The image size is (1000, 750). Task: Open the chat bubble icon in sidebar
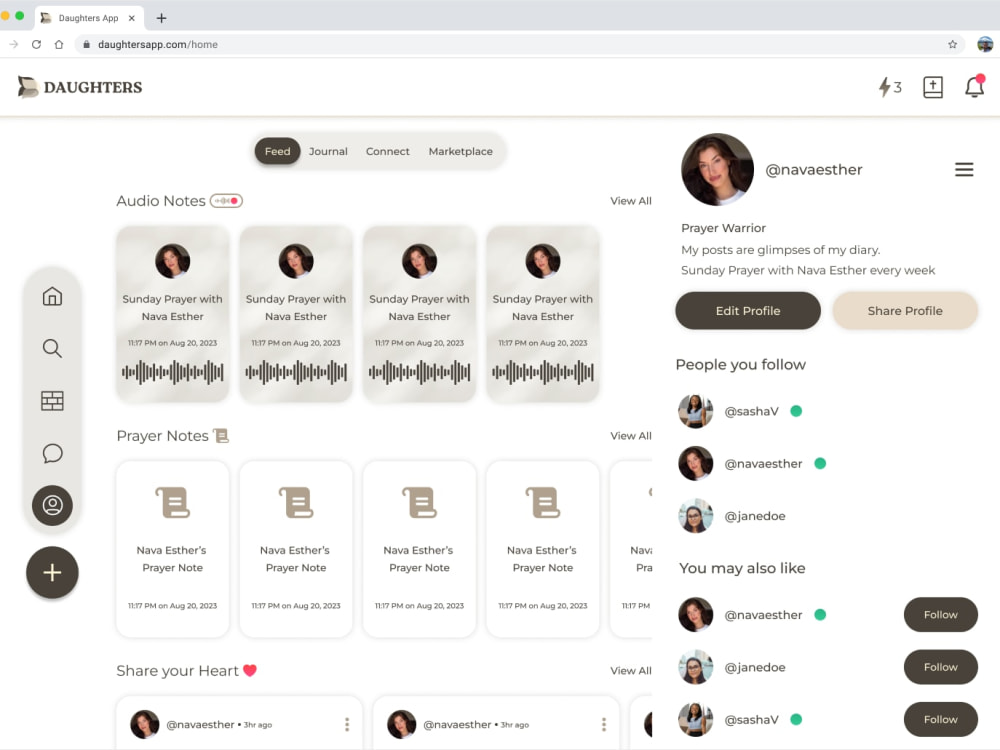[x=52, y=453]
